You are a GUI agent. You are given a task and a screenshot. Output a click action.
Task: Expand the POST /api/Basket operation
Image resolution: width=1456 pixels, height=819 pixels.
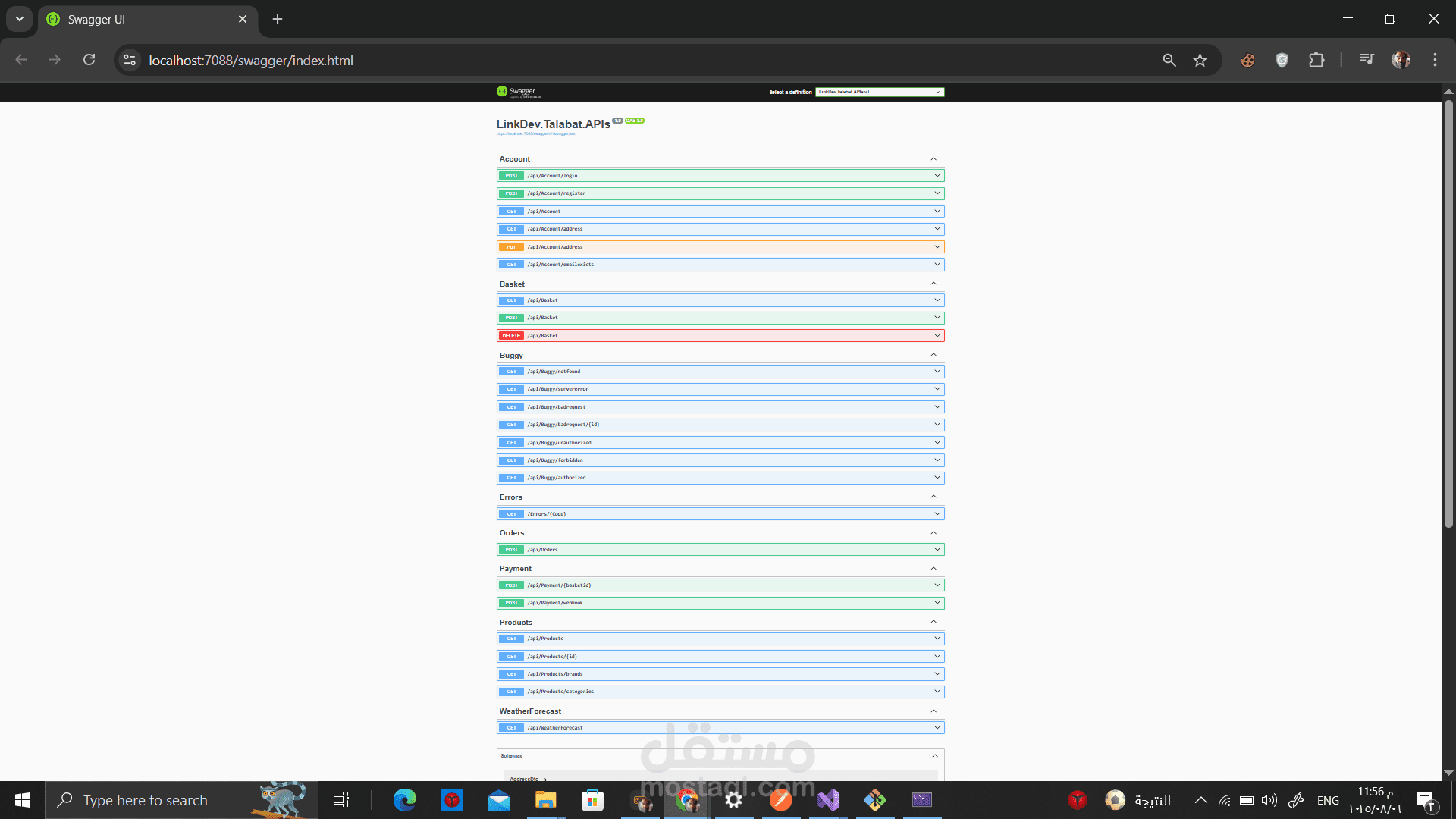[x=720, y=318]
